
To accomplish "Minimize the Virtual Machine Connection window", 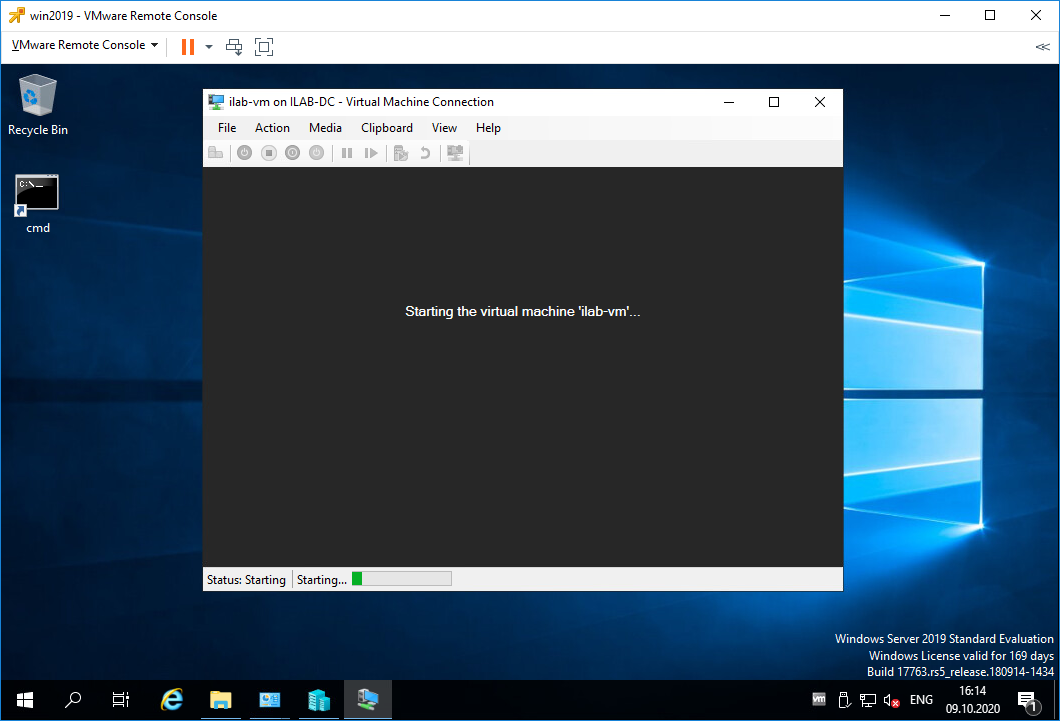I will 729,102.
